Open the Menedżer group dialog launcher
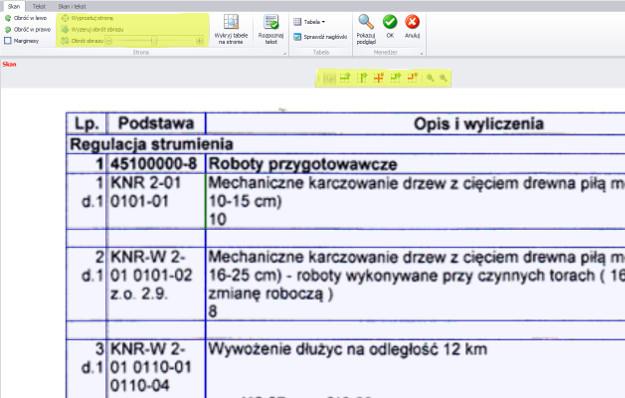 coord(421,53)
